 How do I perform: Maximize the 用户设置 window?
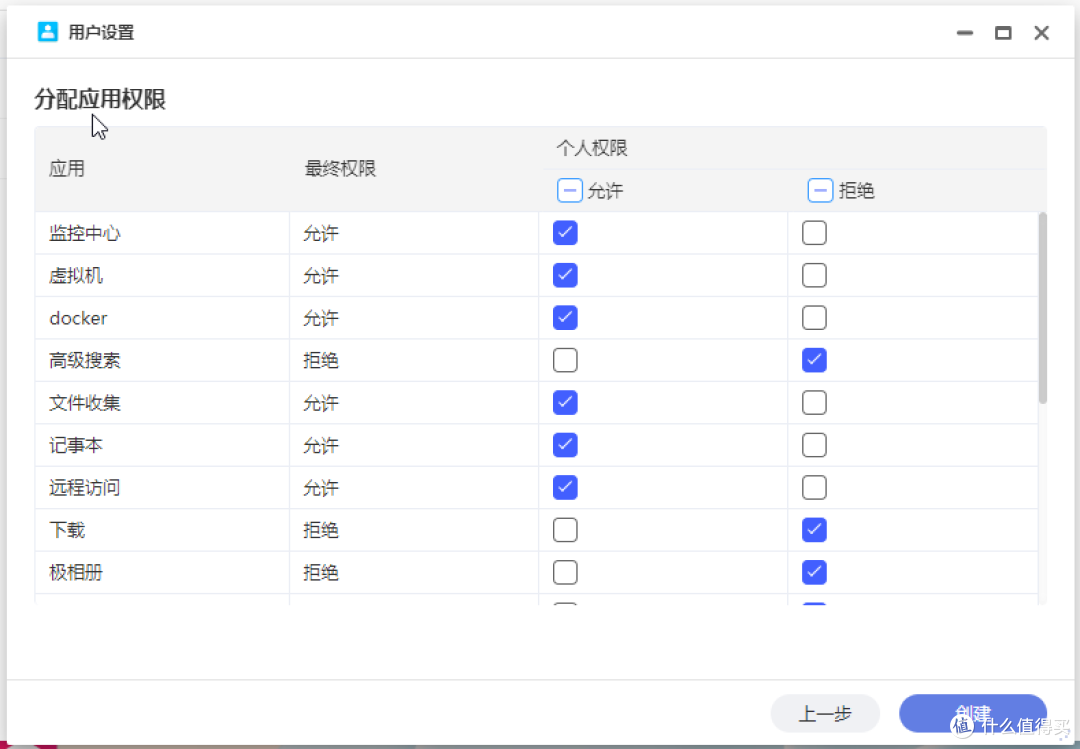click(1003, 33)
